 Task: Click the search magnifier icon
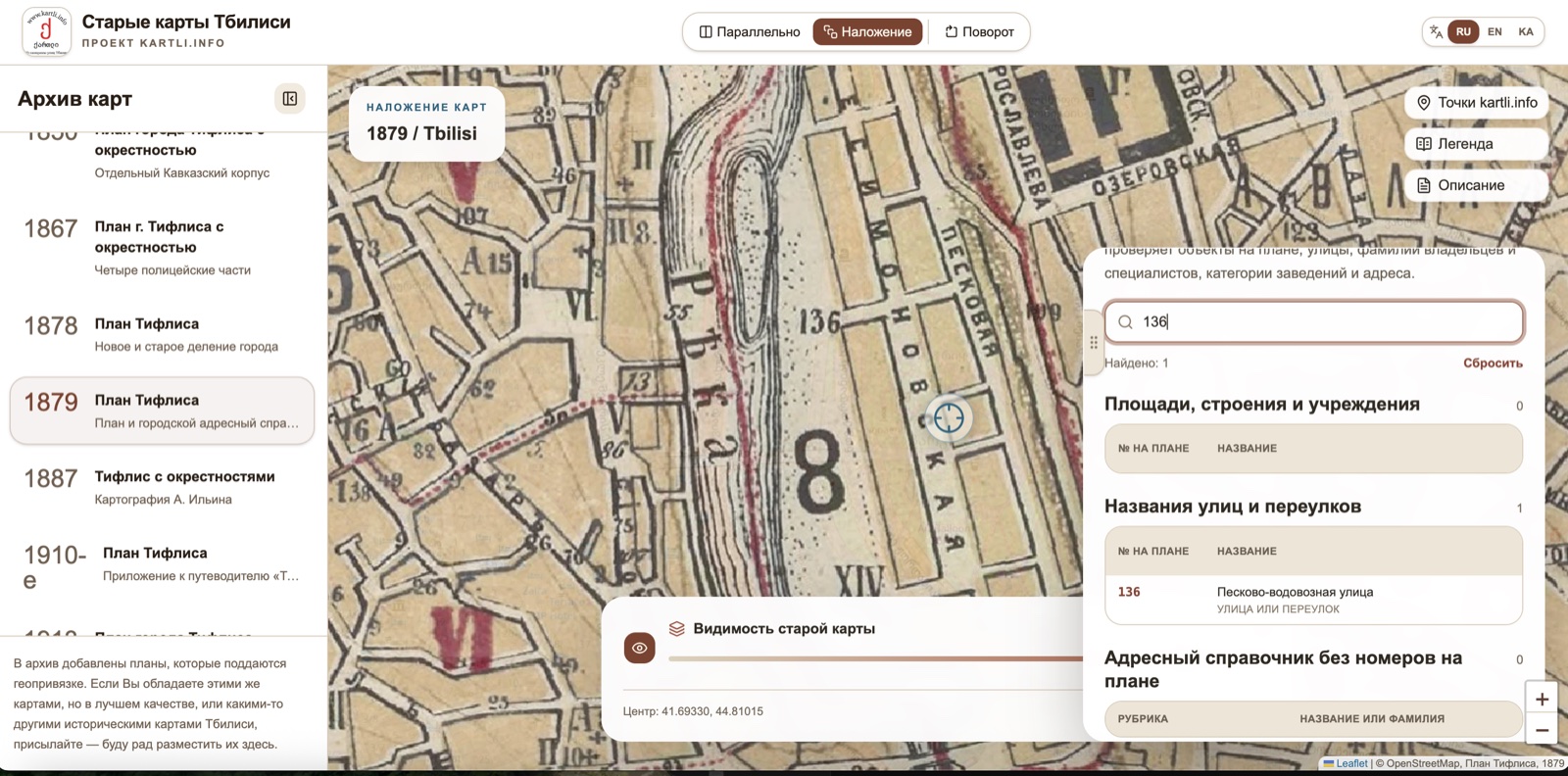pos(1125,321)
